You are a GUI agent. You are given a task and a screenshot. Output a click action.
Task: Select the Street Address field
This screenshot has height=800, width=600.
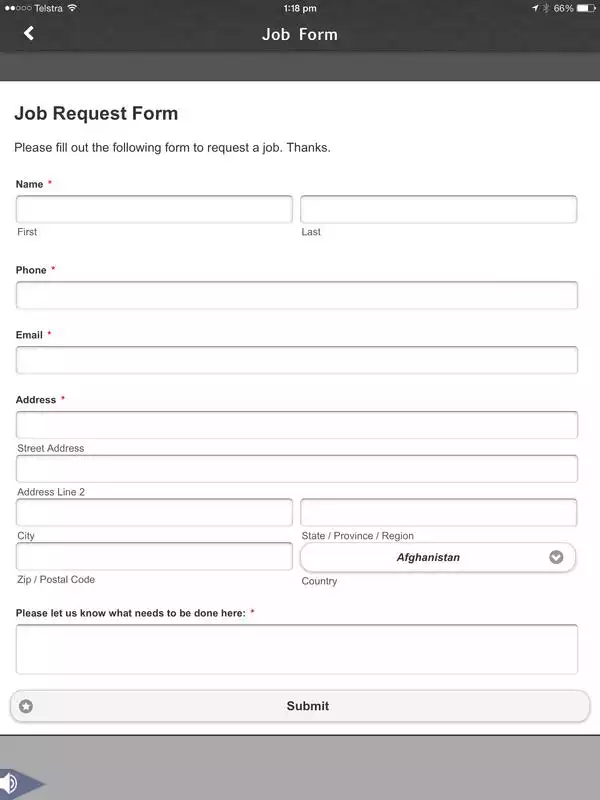[297, 424]
